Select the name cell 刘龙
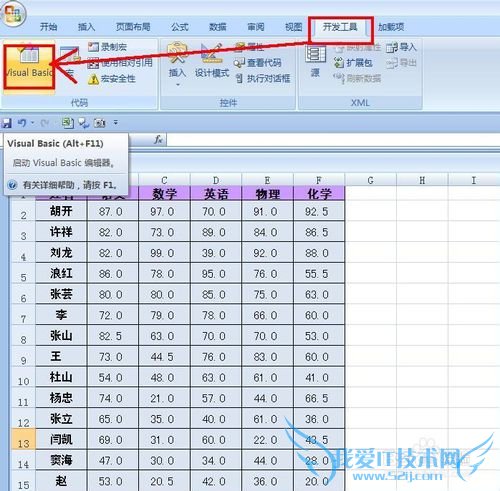 coord(61,253)
